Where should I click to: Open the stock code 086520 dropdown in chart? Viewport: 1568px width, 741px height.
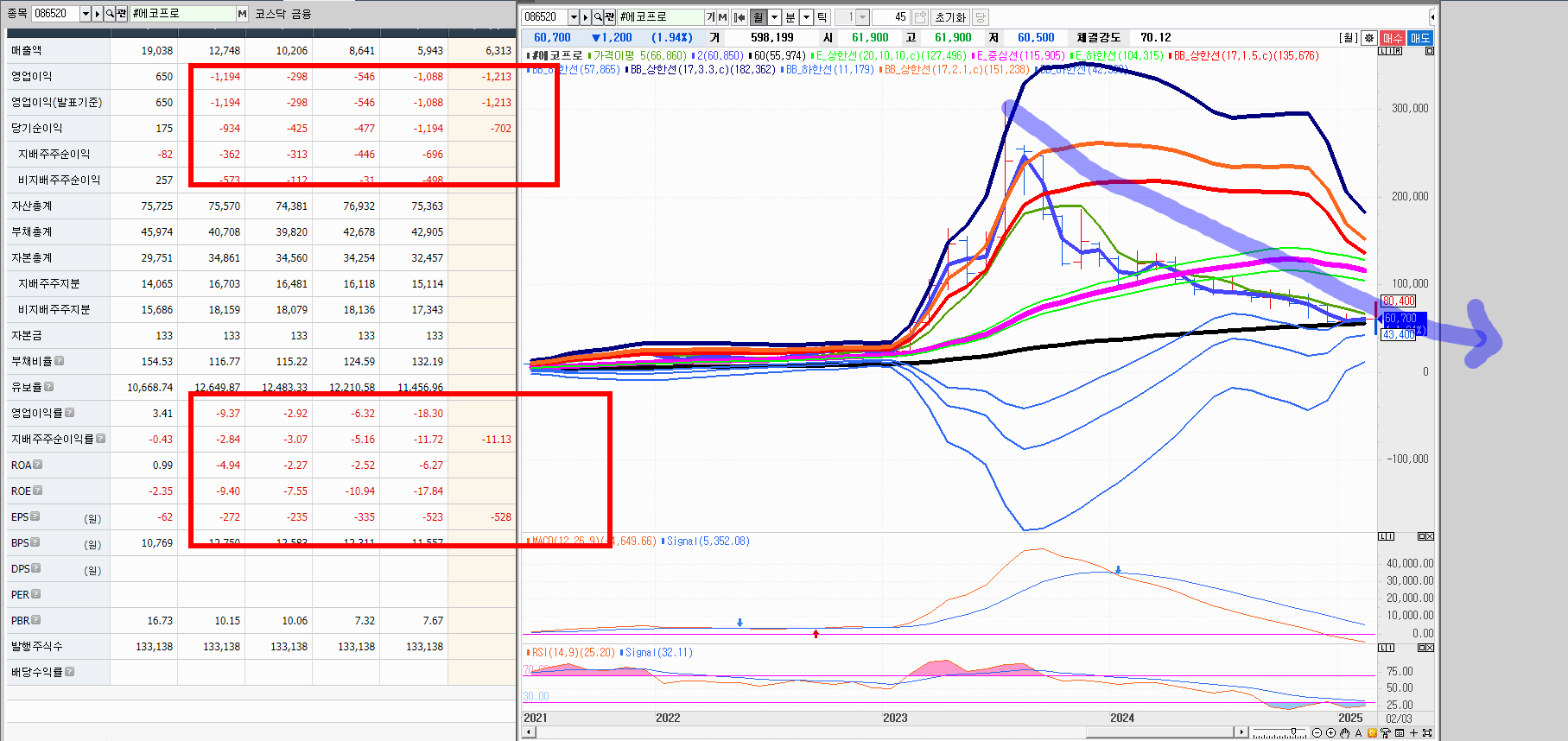(573, 17)
